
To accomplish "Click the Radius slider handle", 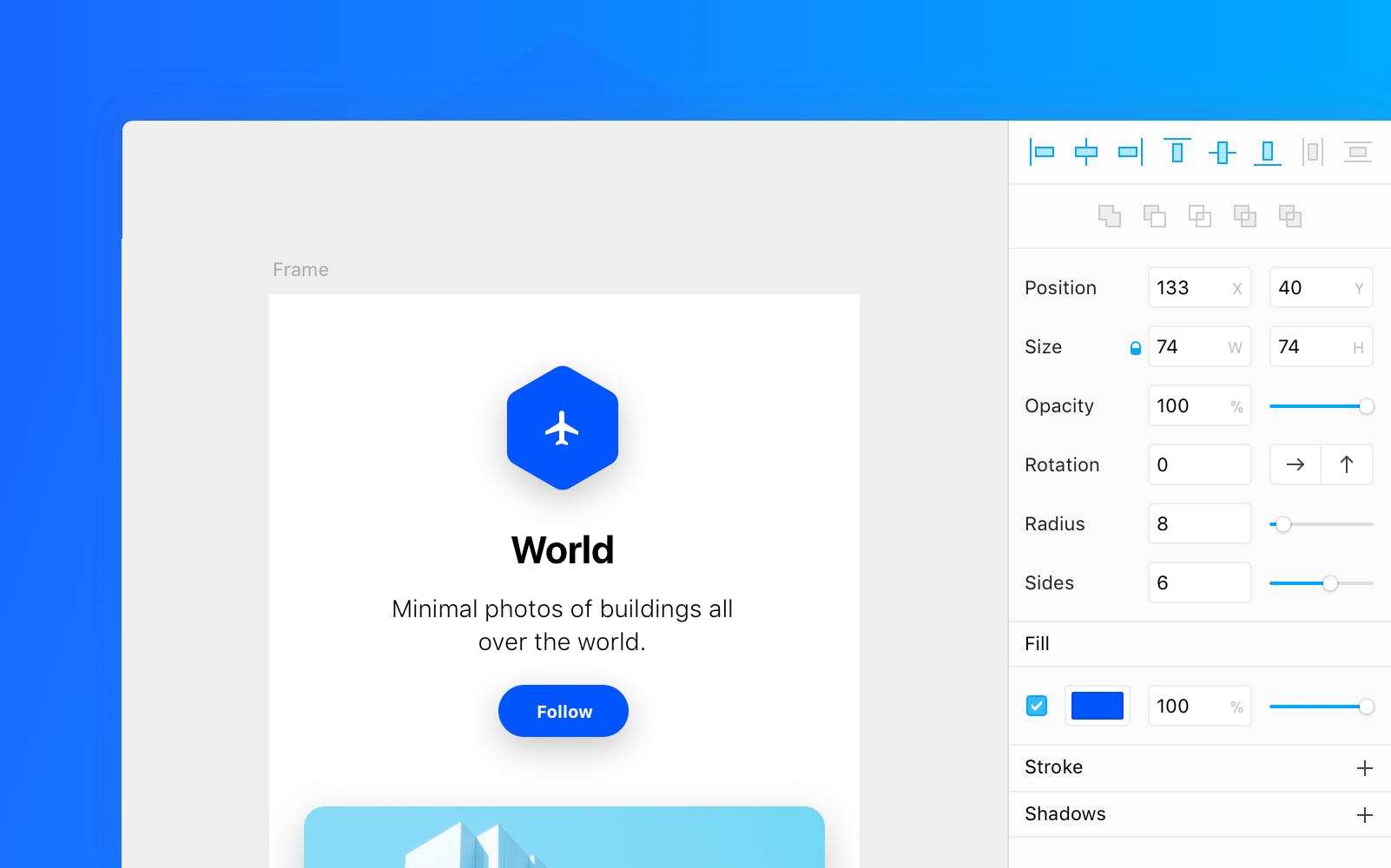I will click(x=1283, y=524).
